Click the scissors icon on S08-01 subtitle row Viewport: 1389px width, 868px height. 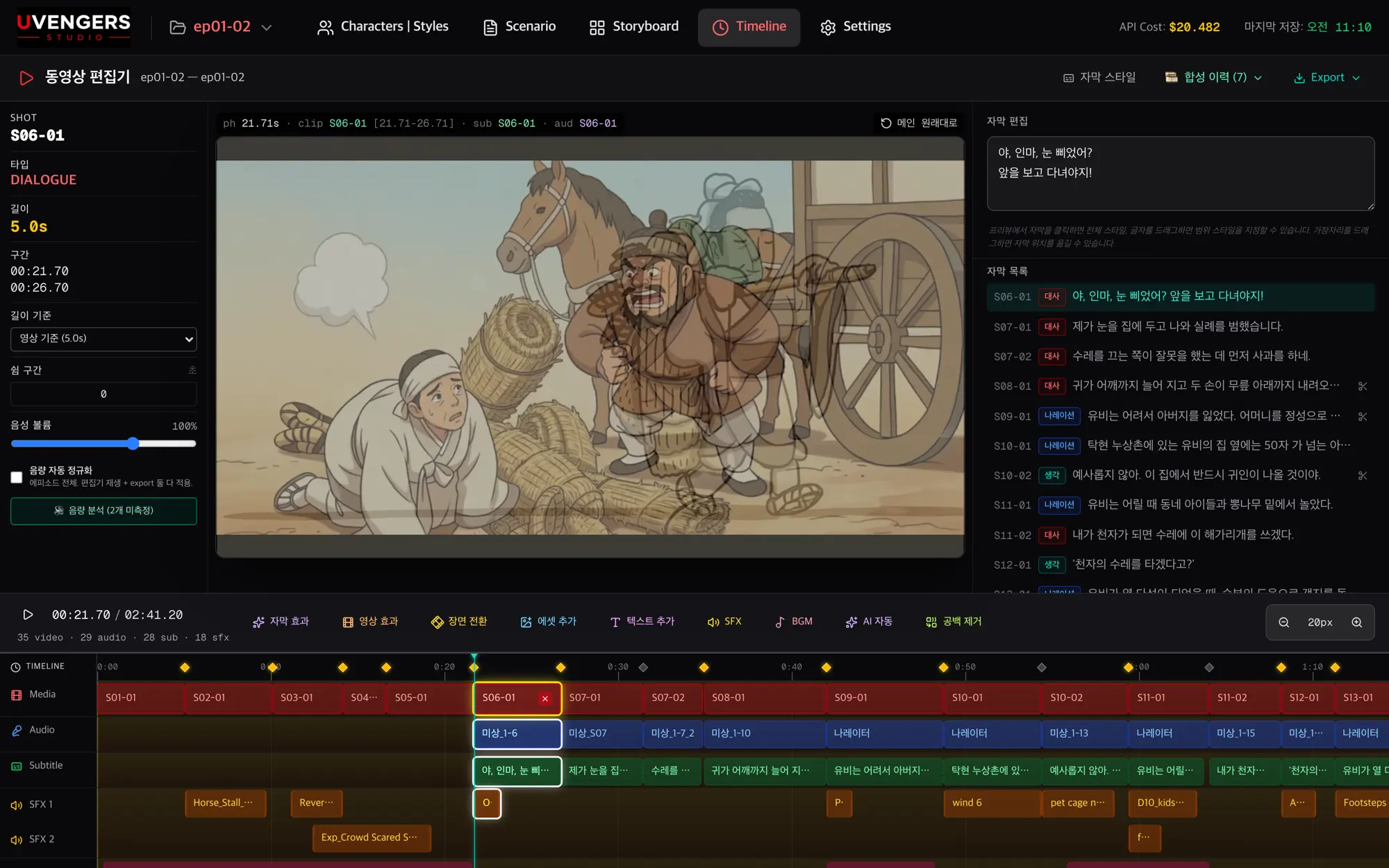point(1363,386)
